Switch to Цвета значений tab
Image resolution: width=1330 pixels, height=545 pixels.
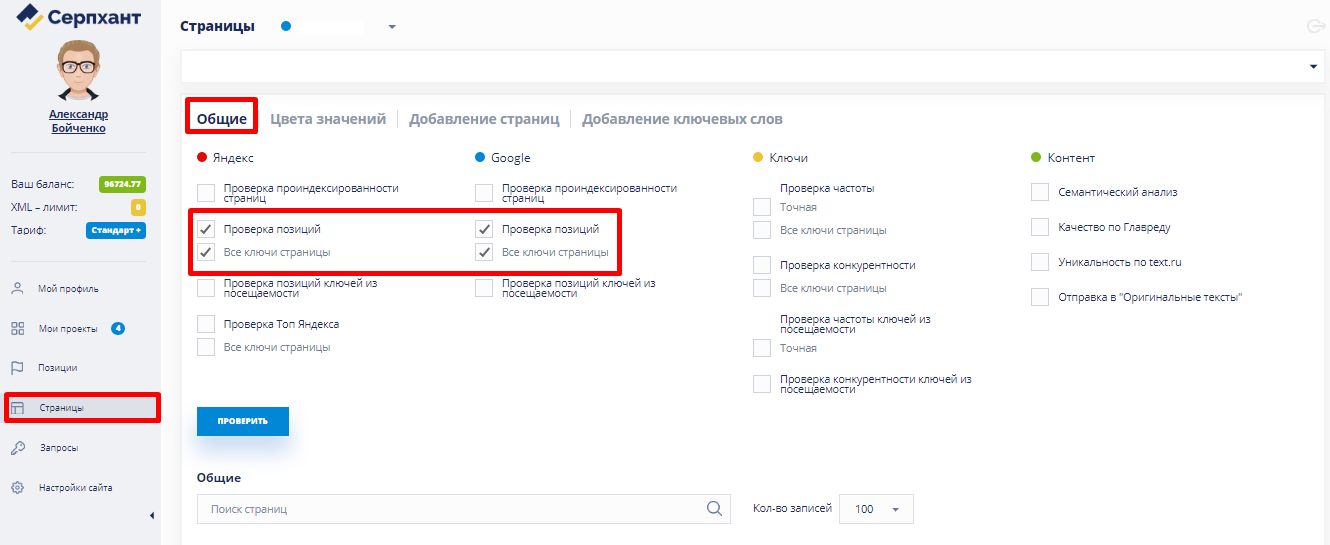[328, 119]
